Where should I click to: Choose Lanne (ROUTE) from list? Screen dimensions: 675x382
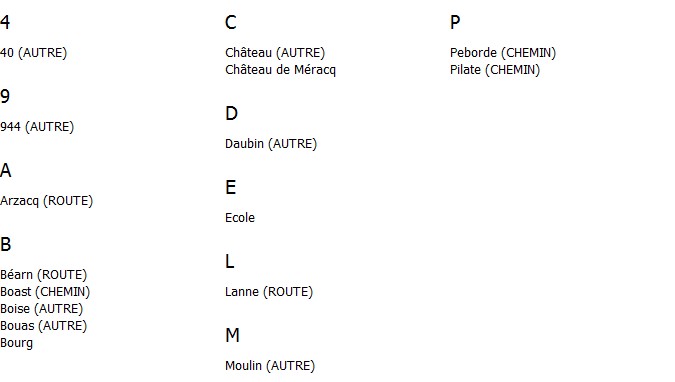pyautogui.click(x=269, y=292)
